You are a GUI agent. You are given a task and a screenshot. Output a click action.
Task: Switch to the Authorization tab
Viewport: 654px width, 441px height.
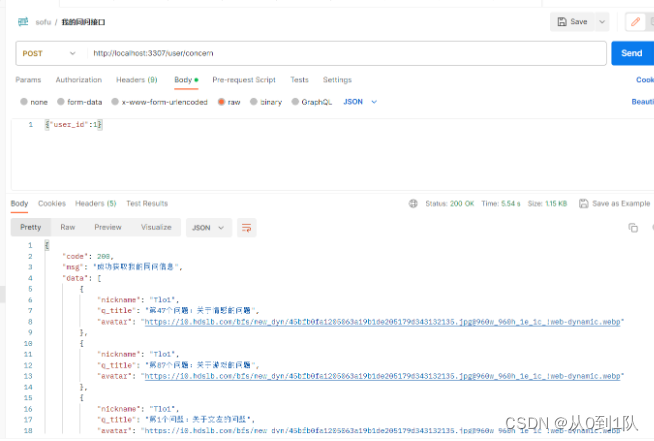(x=79, y=80)
